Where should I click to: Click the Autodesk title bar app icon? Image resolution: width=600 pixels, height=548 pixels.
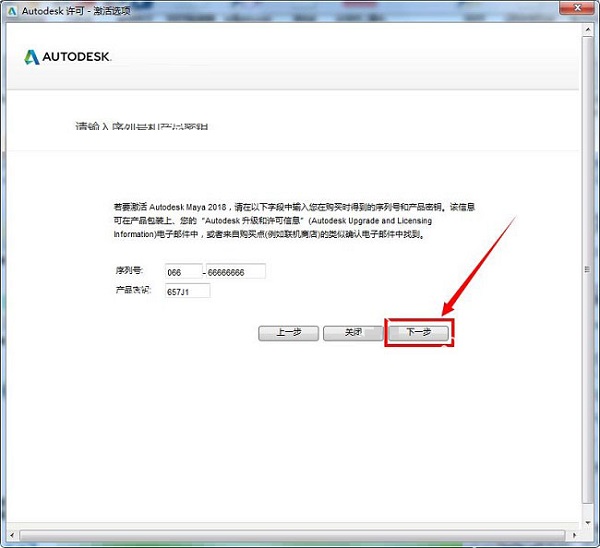click(x=12, y=11)
